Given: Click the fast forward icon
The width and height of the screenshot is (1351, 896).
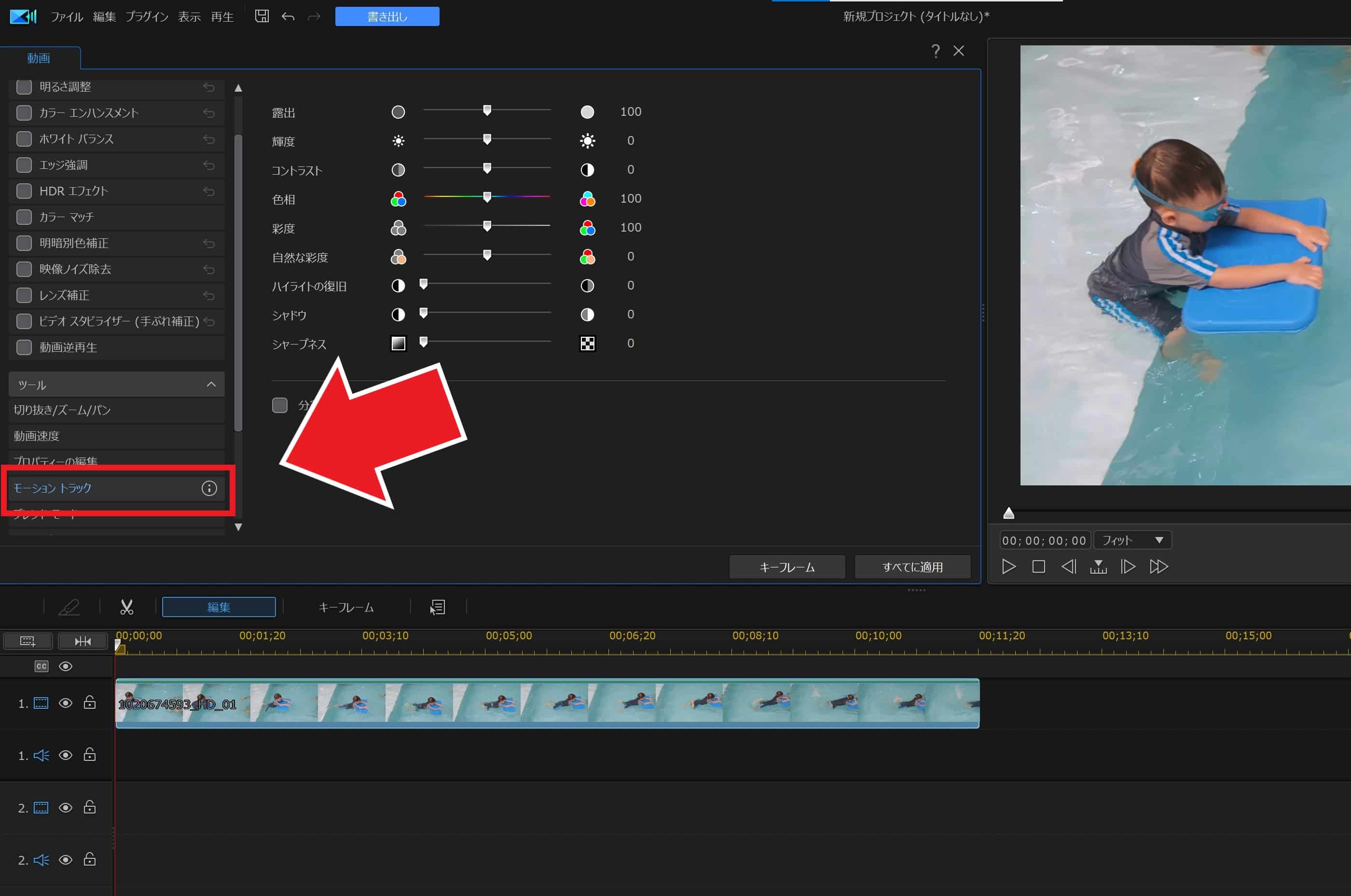Looking at the screenshot, I should [x=1158, y=567].
